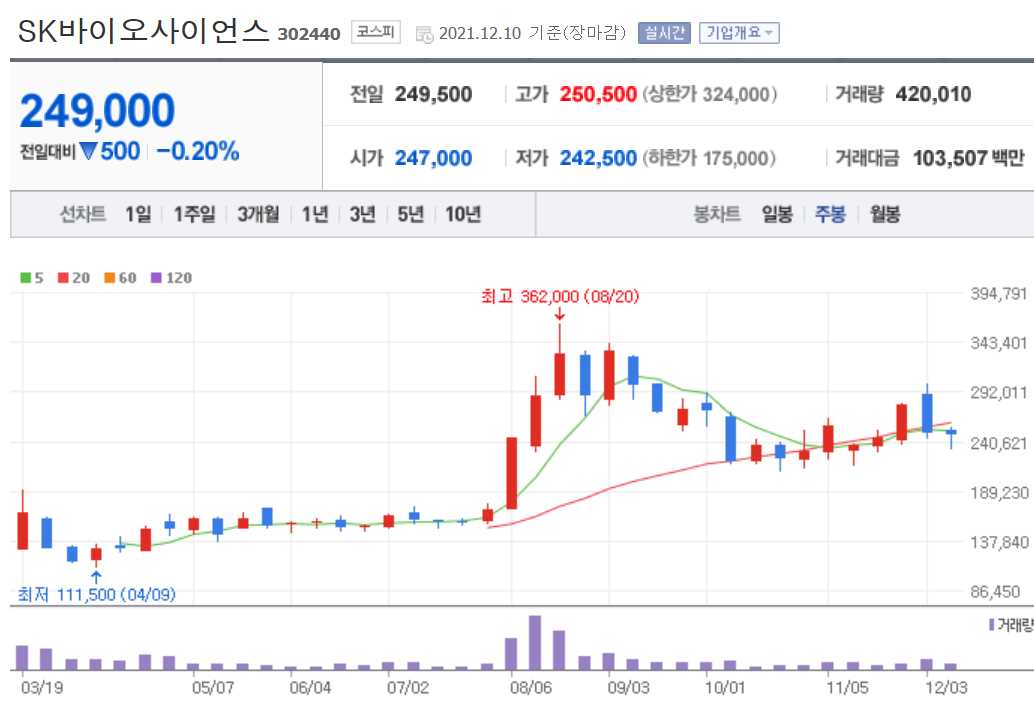This screenshot has width=1034, height=708.
Task: Toggle the purple 120-period moving average legend
Action: (157, 278)
